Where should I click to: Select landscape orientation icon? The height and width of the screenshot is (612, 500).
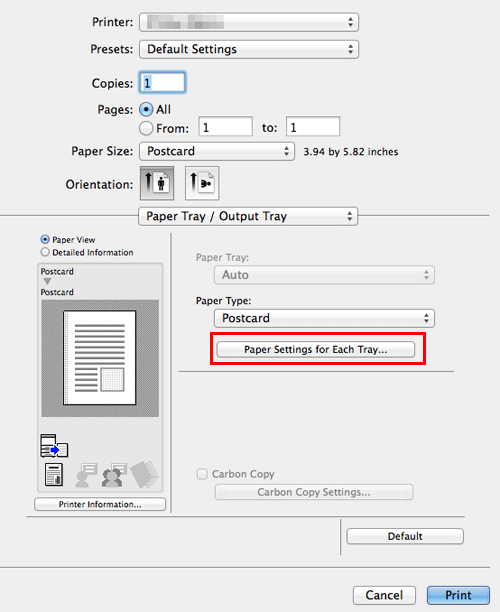(x=202, y=183)
